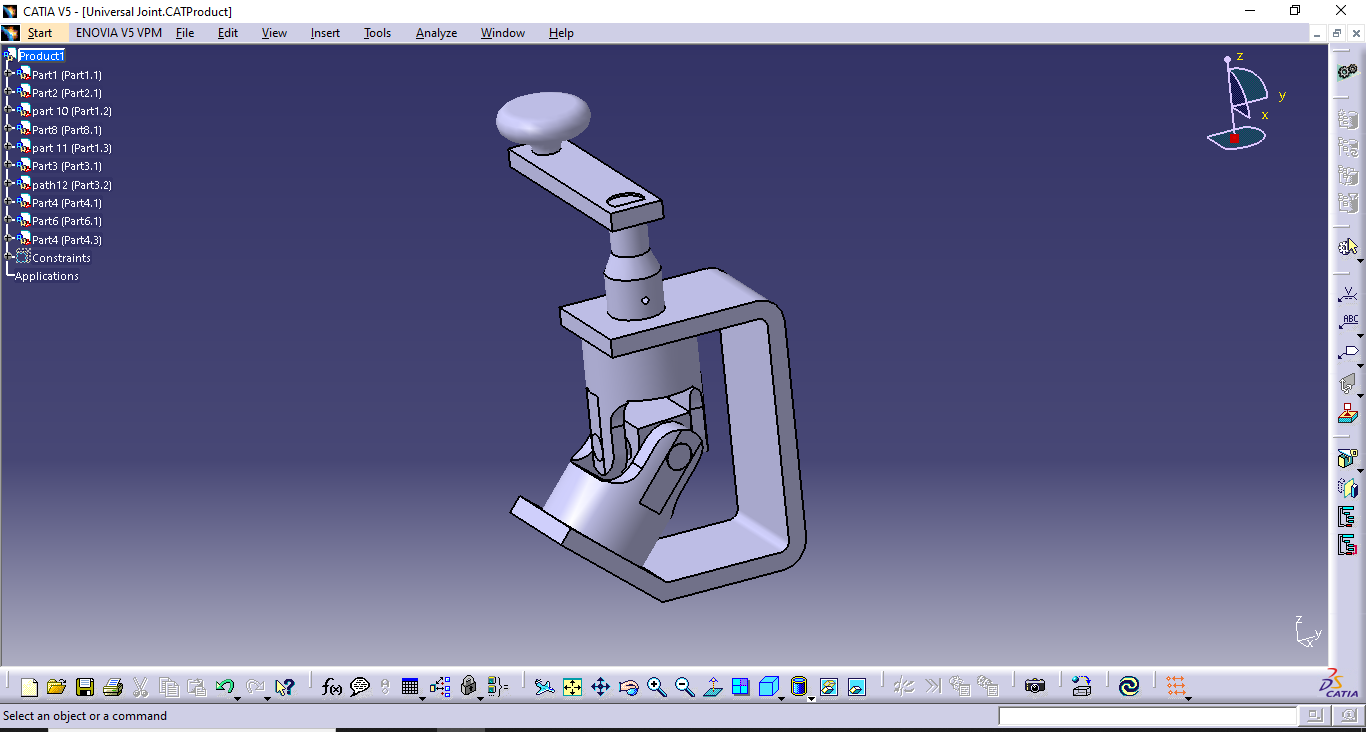The width and height of the screenshot is (1366, 732).
Task: Open the Formula f(x) tool
Action: [x=332, y=687]
